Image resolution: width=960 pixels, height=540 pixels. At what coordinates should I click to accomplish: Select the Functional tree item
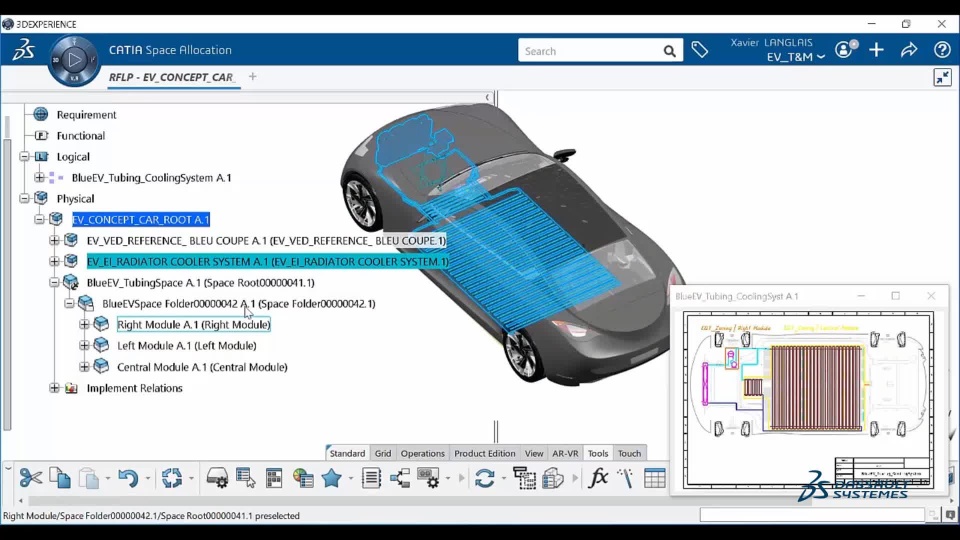tap(81, 135)
